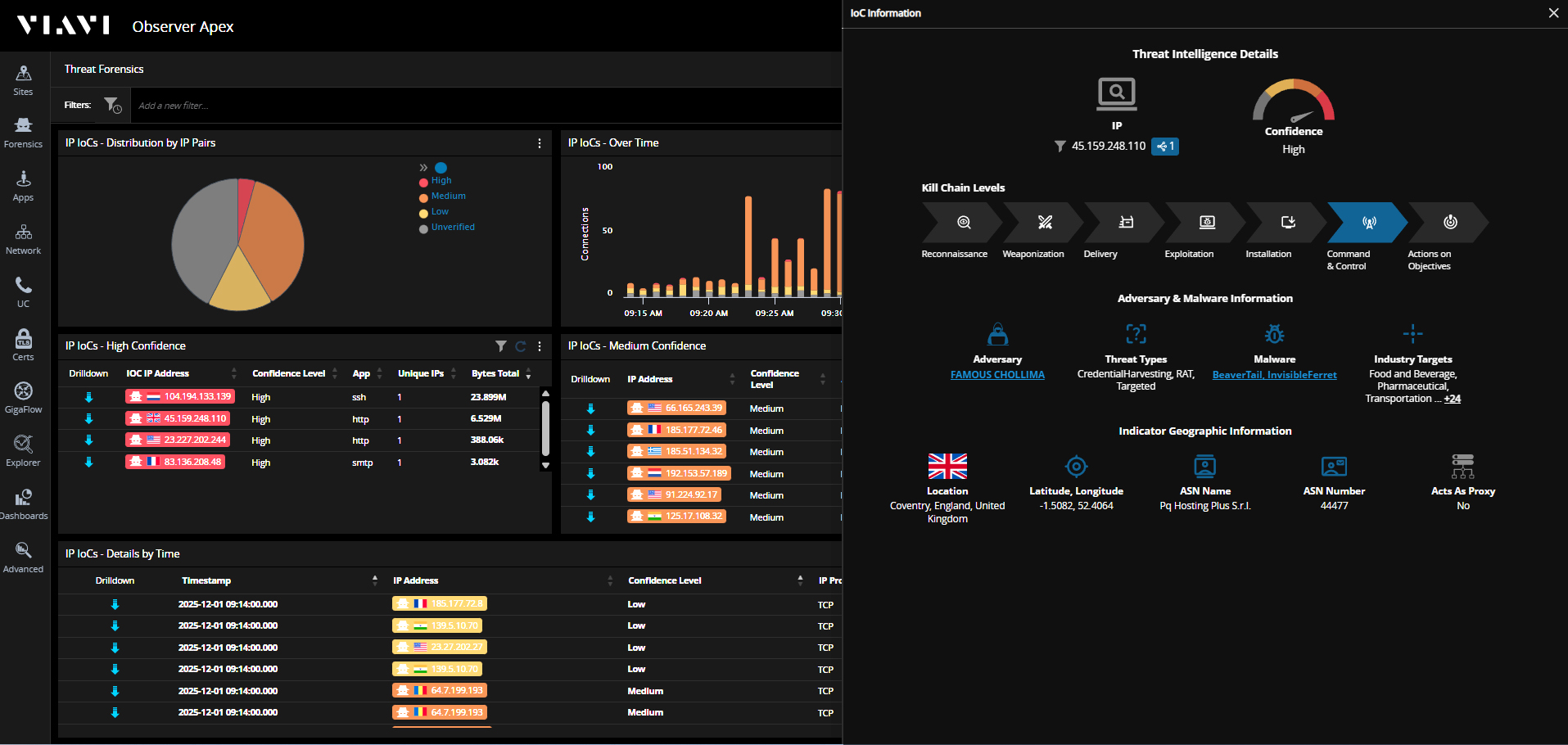Click the 91.224.92.17 IP badge
Screen dimensions: 1568x745
(x=674, y=494)
